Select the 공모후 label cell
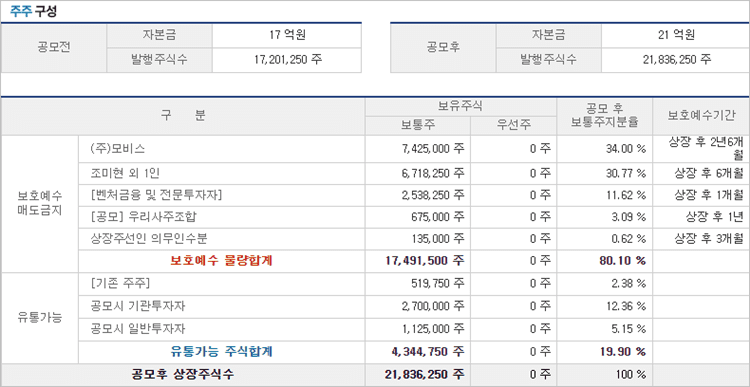750x387 pixels. coord(443,48)
